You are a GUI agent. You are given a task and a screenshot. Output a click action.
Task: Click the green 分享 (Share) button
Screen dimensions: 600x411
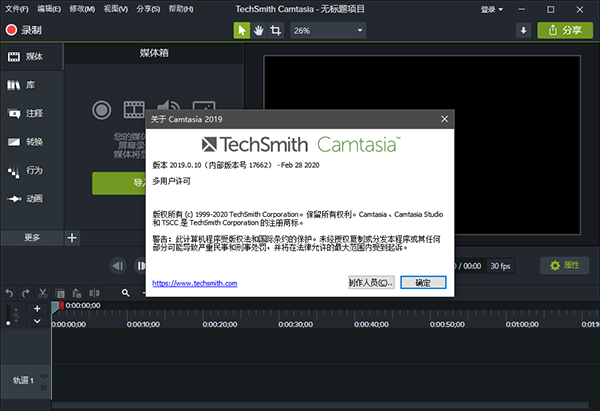pos(564,30)
